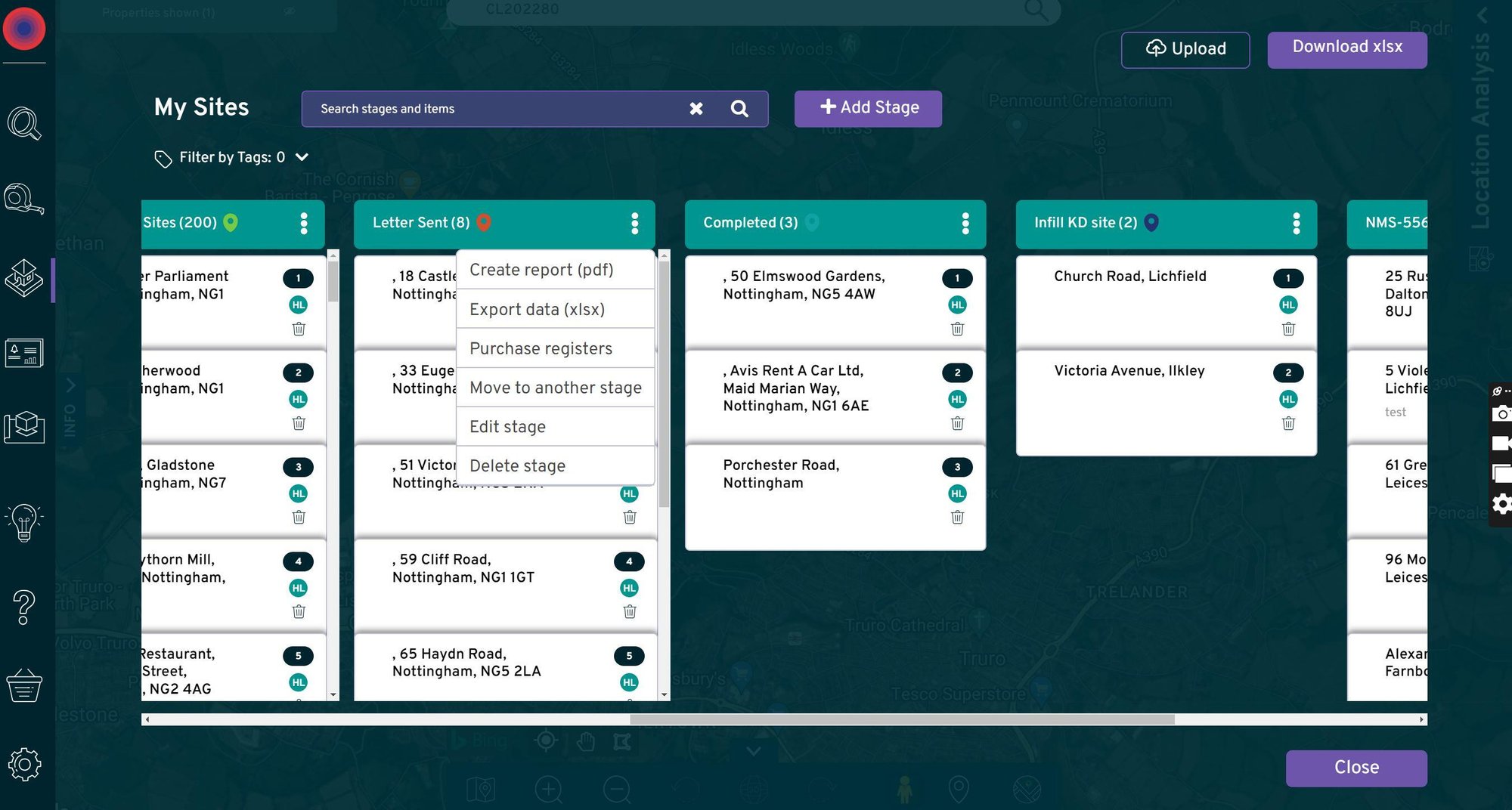Click the magnifier search icon in sidebar
Screen dimensions: 1512x810
click(x=24, y=124)
